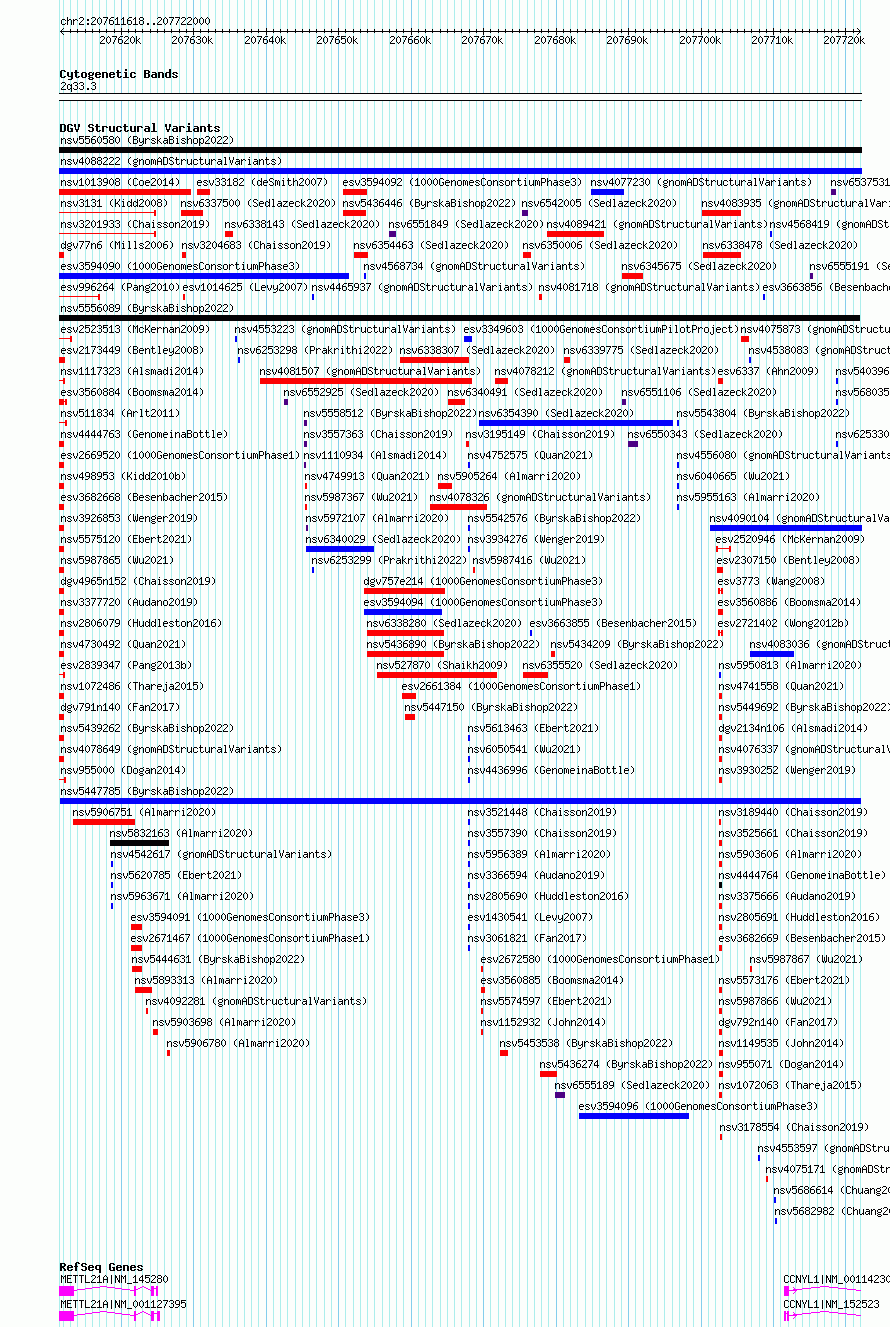Click nsv5447150 (ByrskaBishop2022) label
The height and width of the screenshot is (1327, 890).
pos(491,707)
